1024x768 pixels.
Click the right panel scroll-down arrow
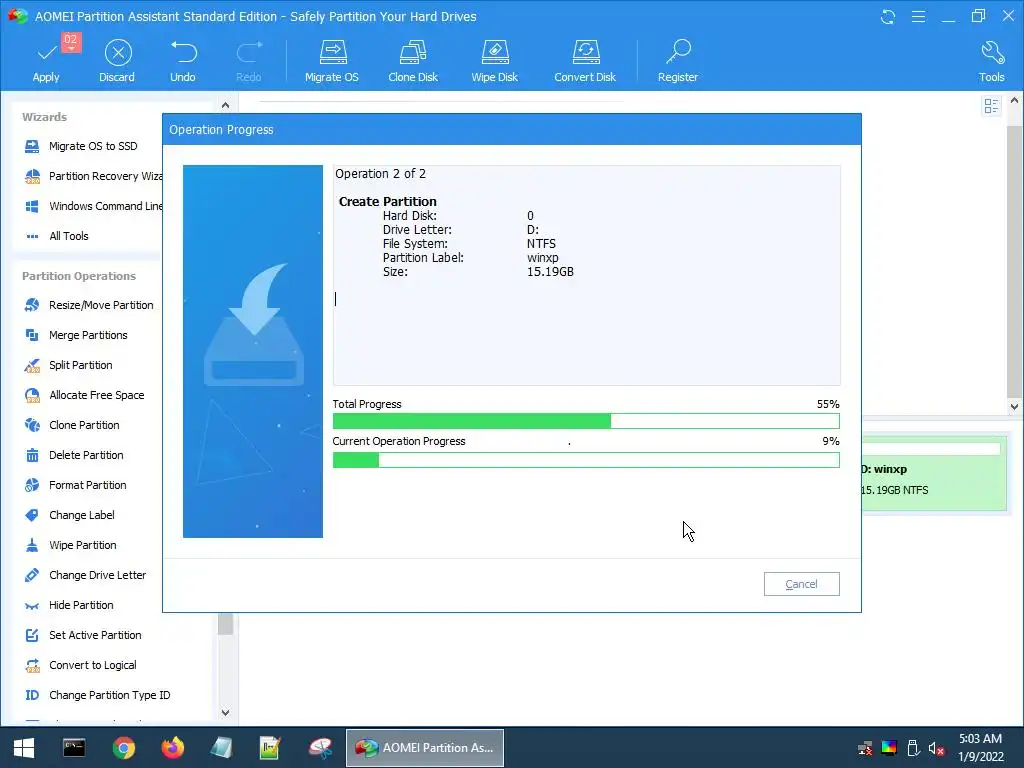point(1014,406)
